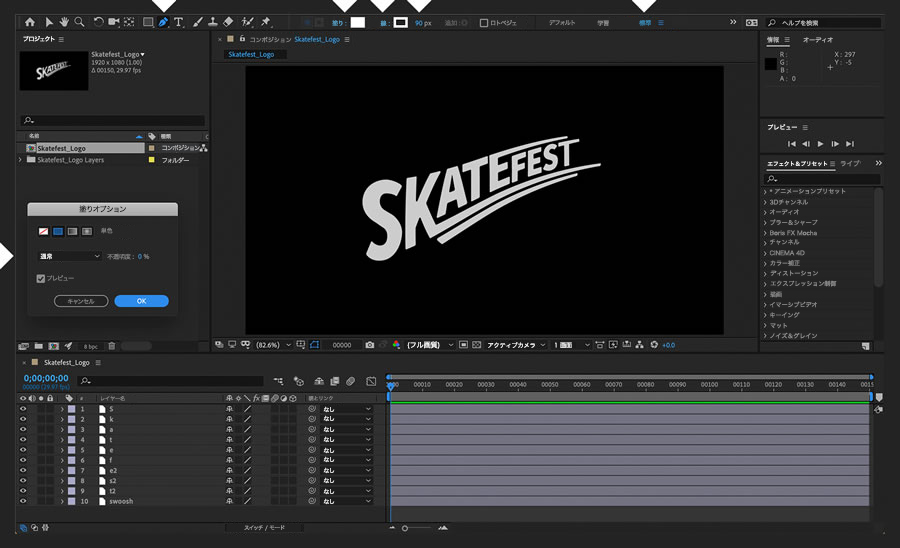Uncheck the プレビュー checkbox
This screenshot has width=900, height=548.
41,278
